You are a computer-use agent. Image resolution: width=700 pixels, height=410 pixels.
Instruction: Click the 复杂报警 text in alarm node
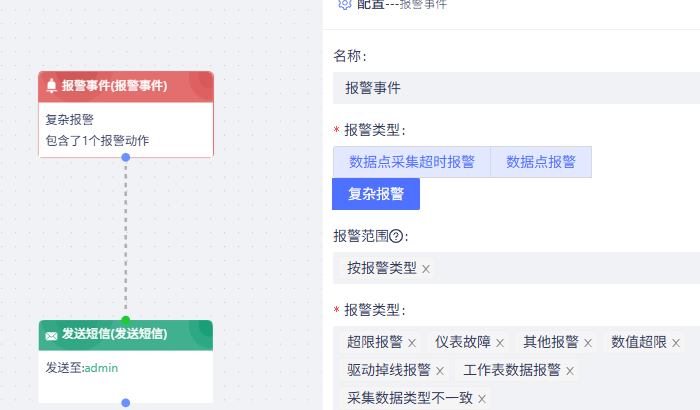tap(70, 119)
